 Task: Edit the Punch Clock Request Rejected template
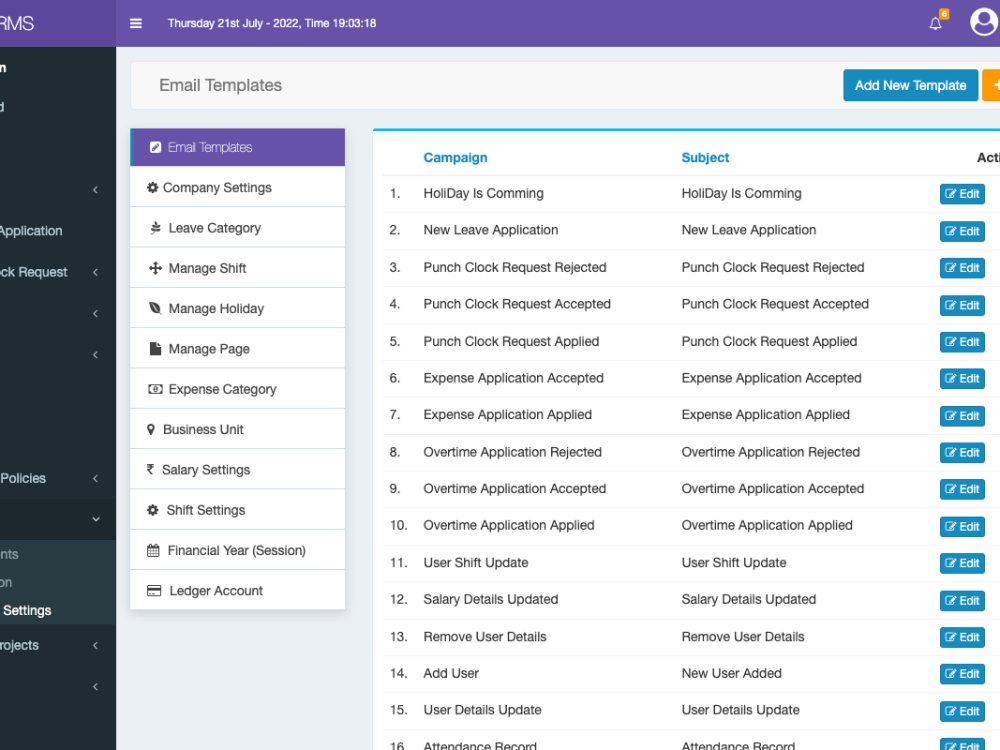(x=962, y=268)
